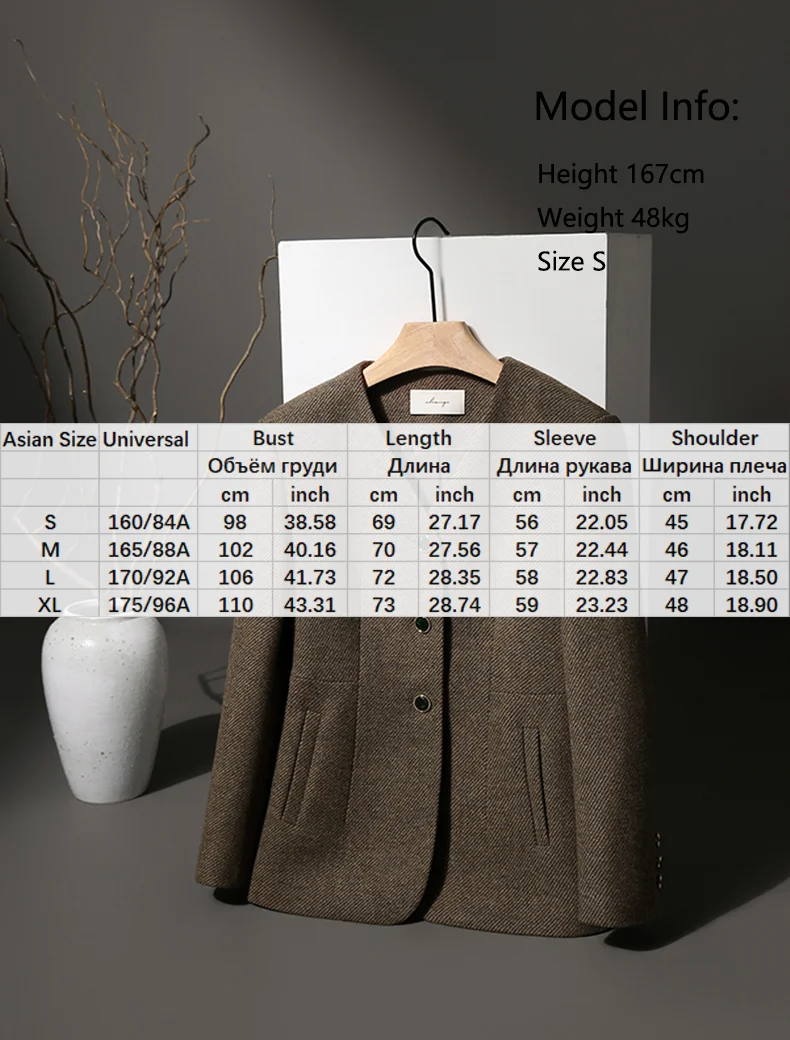Click length value '70' cm

click(x=383, y=550)
